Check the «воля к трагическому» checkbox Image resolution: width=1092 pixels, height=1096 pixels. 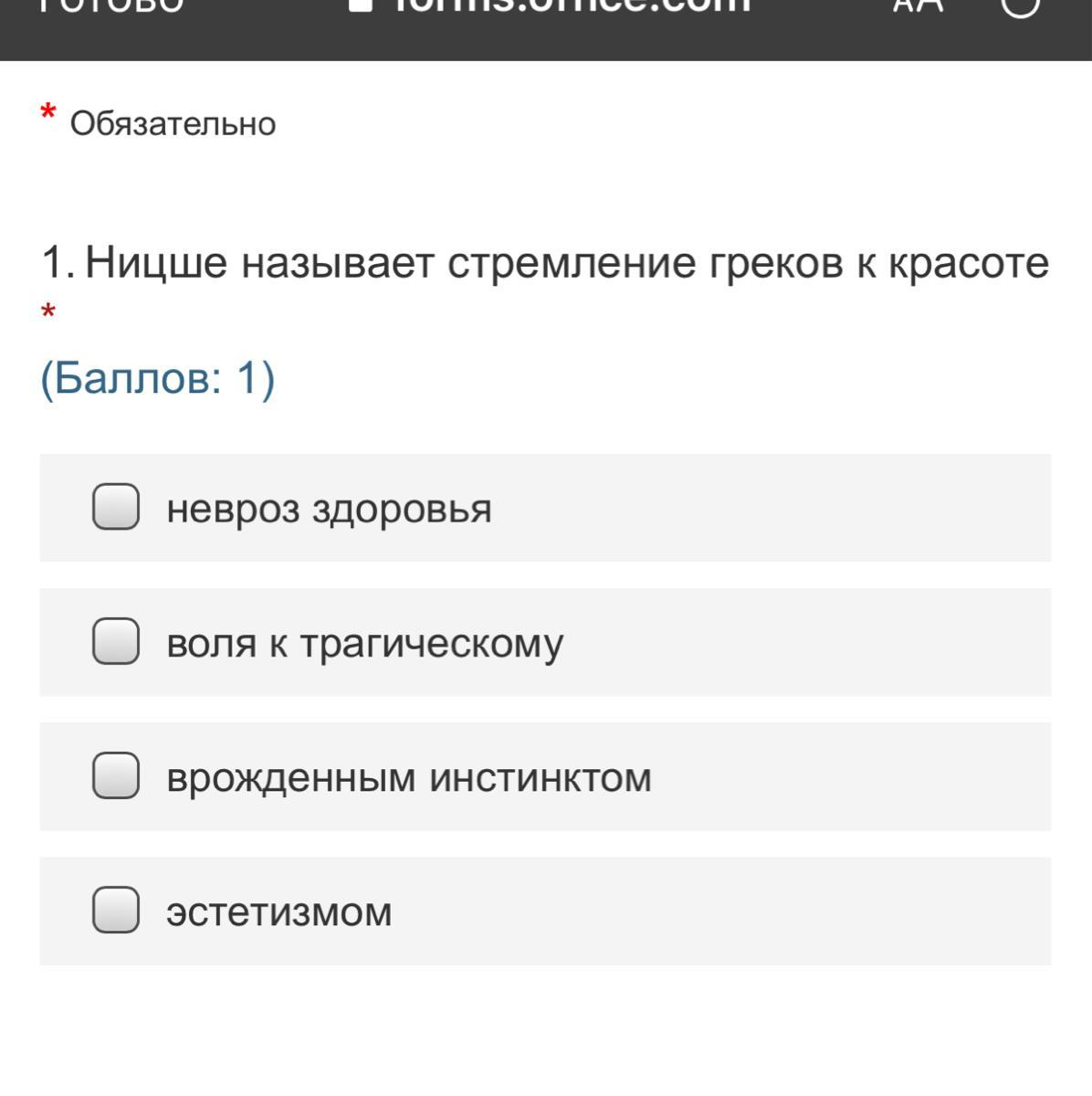click(x=116, y=641)
